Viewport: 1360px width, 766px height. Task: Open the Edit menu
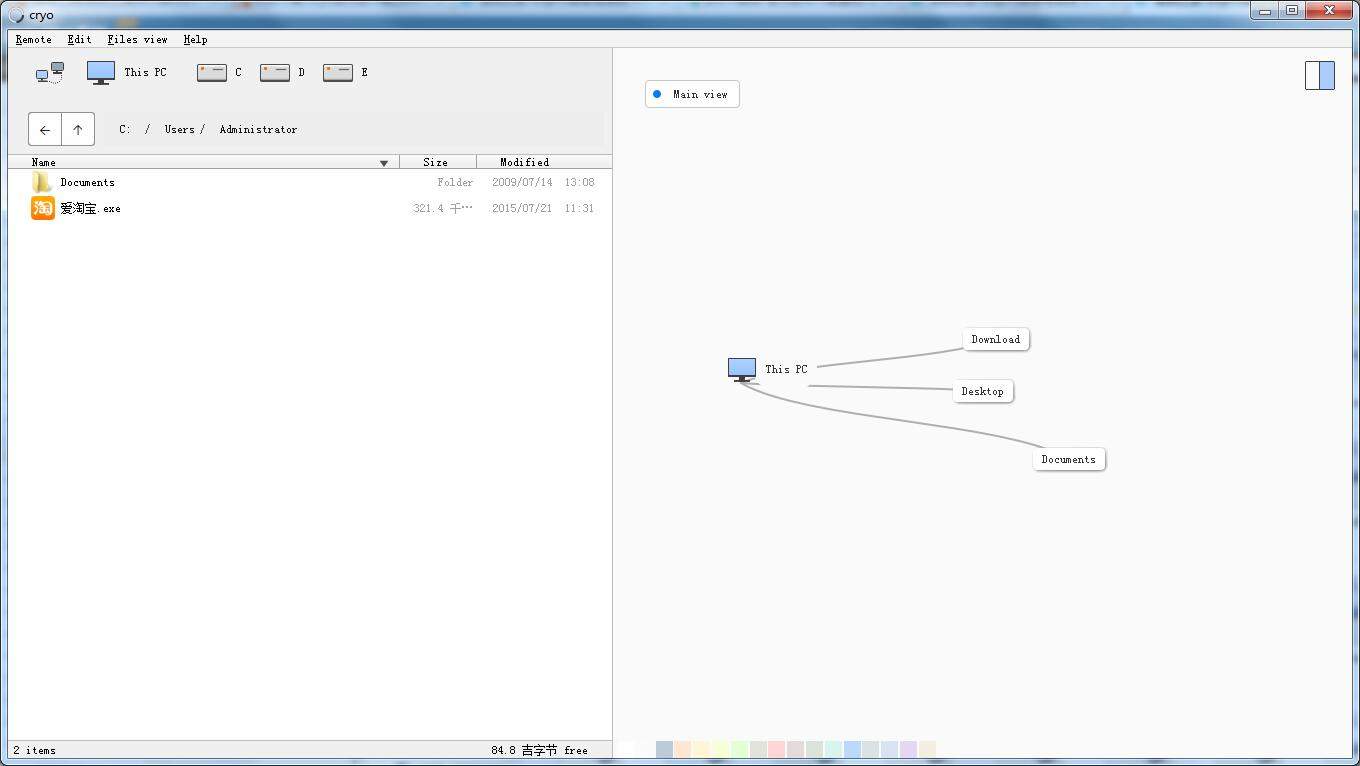pos(79,39)
